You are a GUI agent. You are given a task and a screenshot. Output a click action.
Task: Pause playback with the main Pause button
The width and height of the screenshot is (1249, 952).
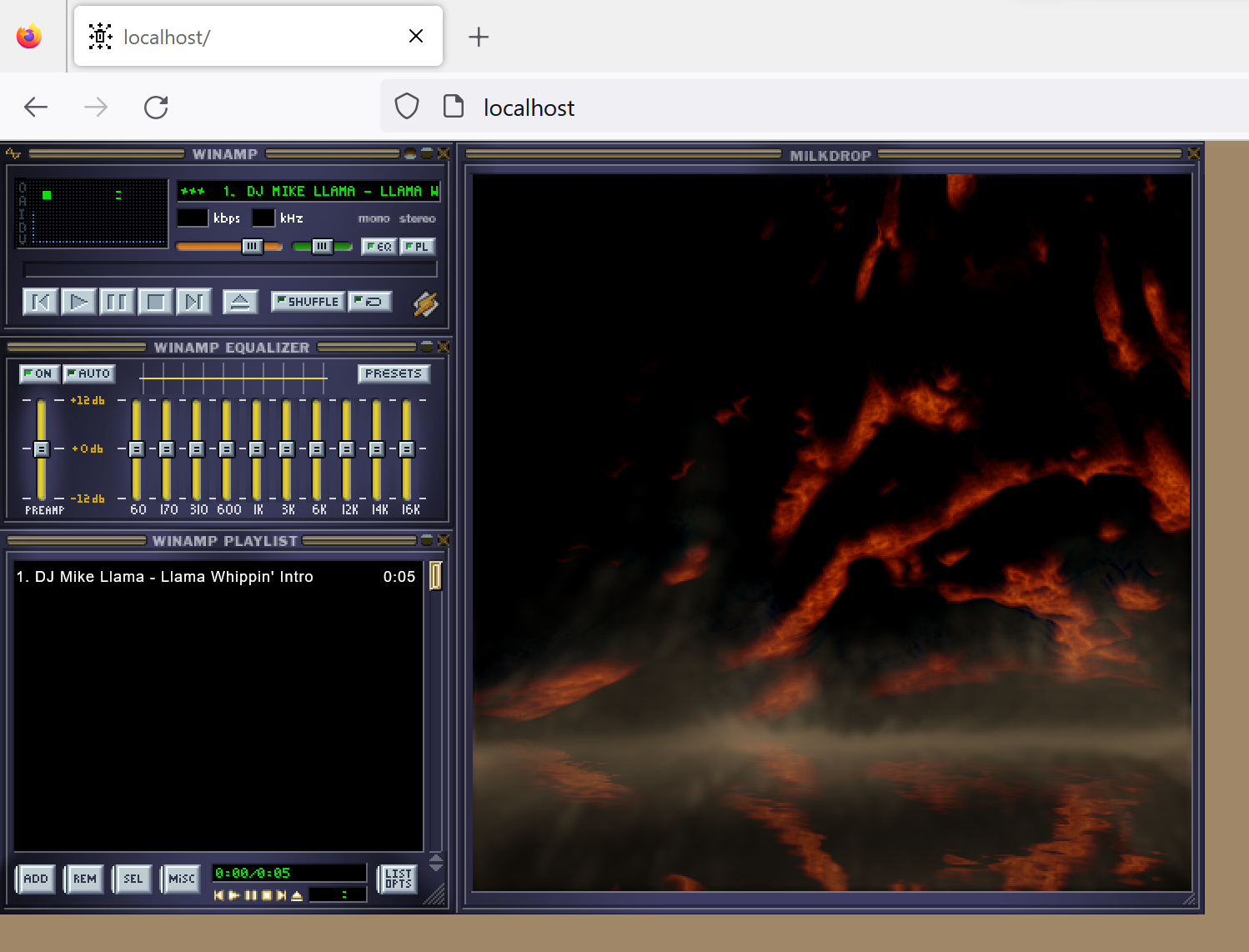click(x=117, y=302)
